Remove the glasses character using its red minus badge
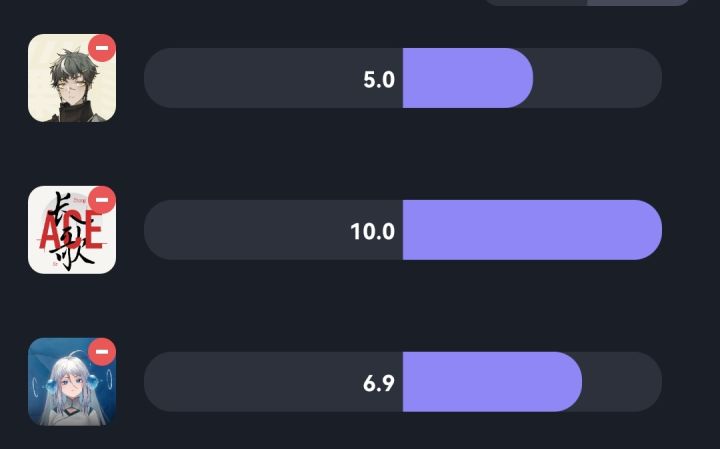 [x=102, y=48]
